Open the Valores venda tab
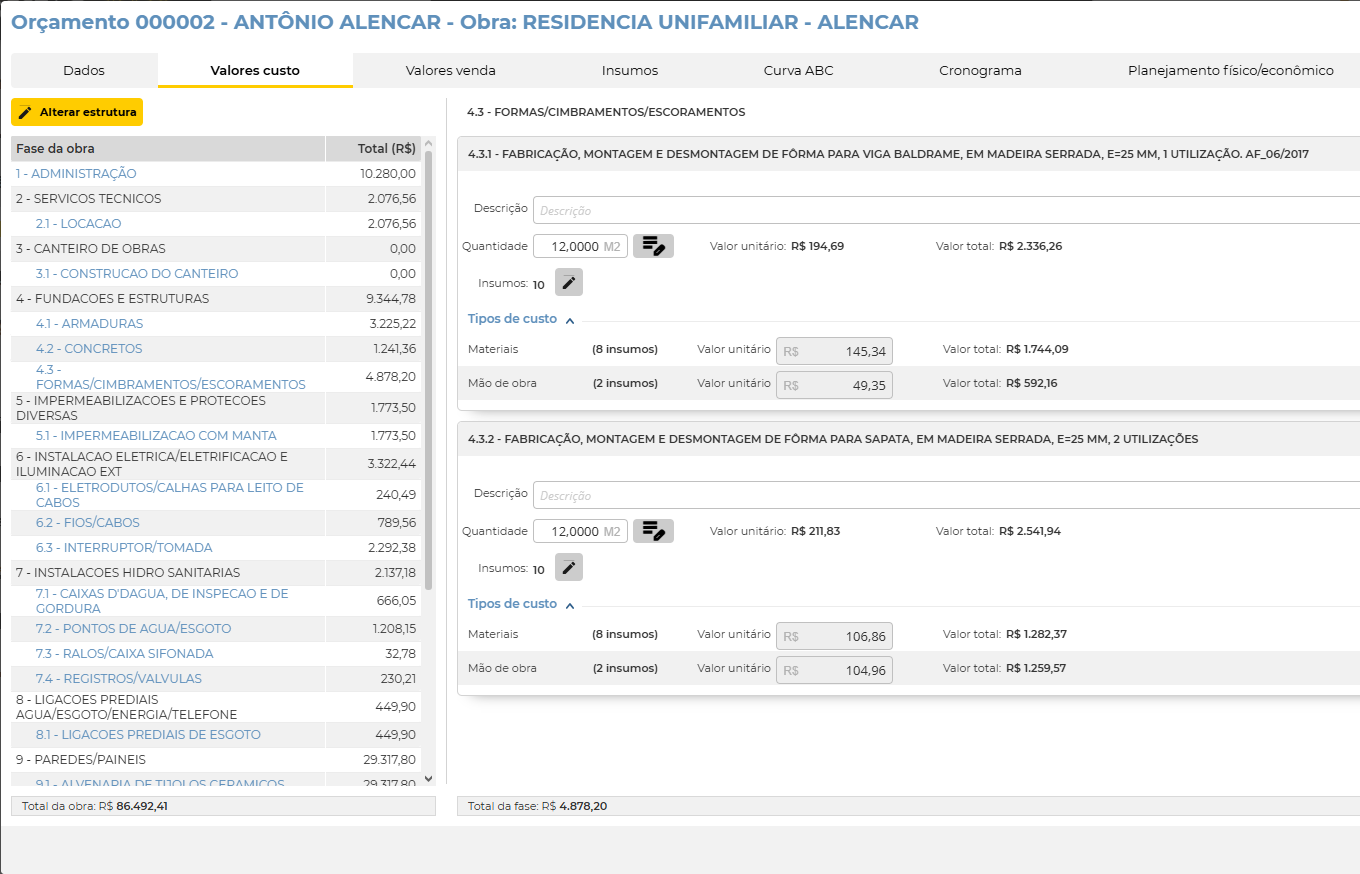The width and height of the screenshot is (1360, 874). coord(450,71)
